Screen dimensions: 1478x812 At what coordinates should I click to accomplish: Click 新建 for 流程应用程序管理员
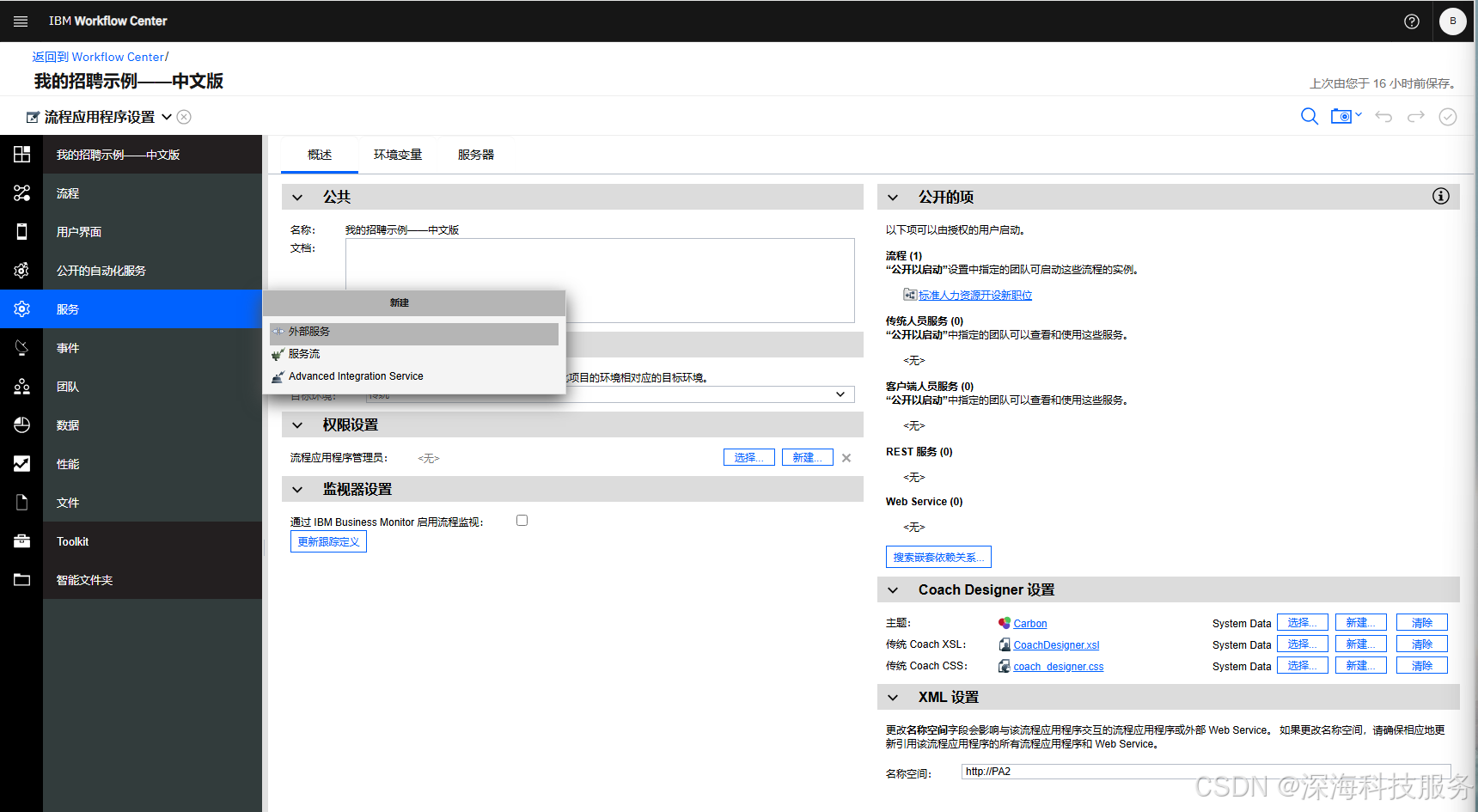[x=808, y=457]
